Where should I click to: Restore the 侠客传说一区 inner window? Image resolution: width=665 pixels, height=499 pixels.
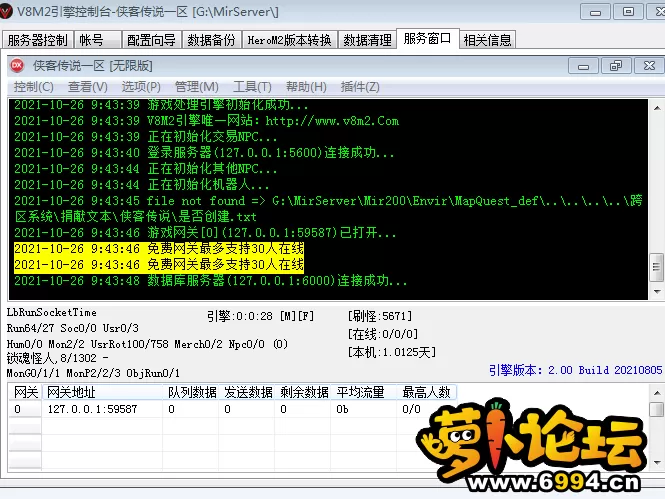click(616, 66)
